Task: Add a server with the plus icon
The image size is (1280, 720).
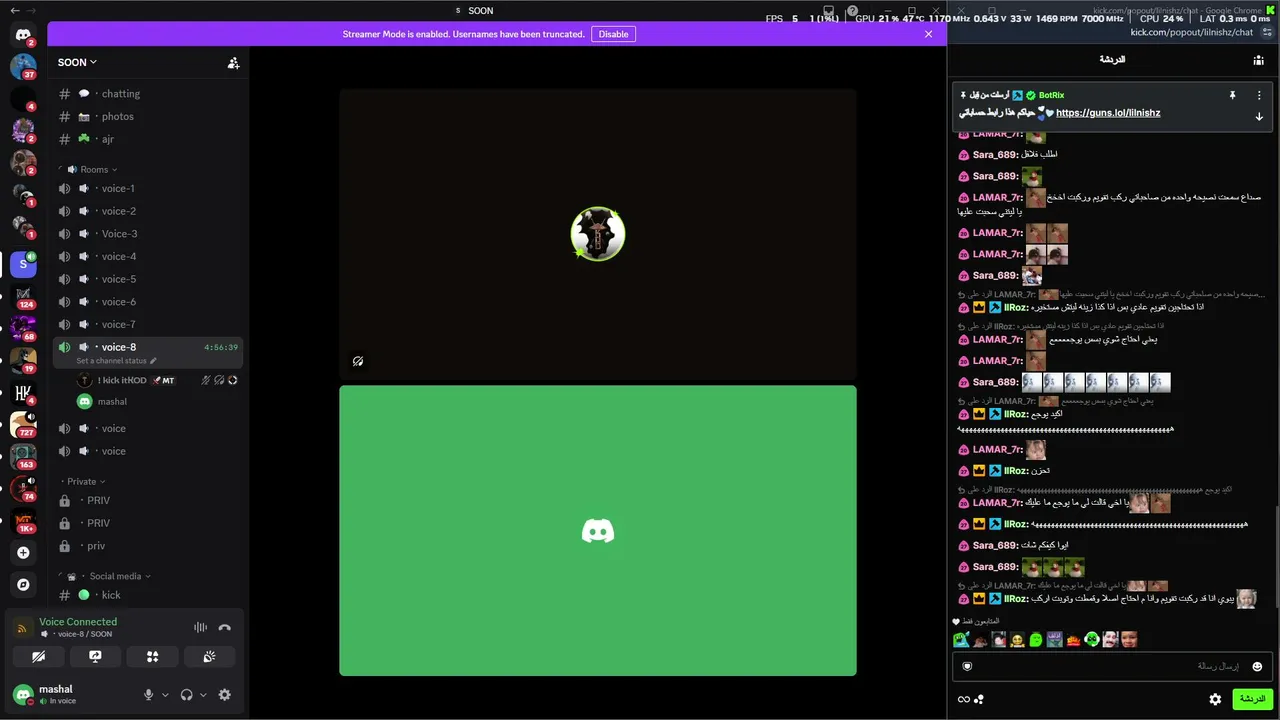Action: pyautogui.click(x=23, y=552)
